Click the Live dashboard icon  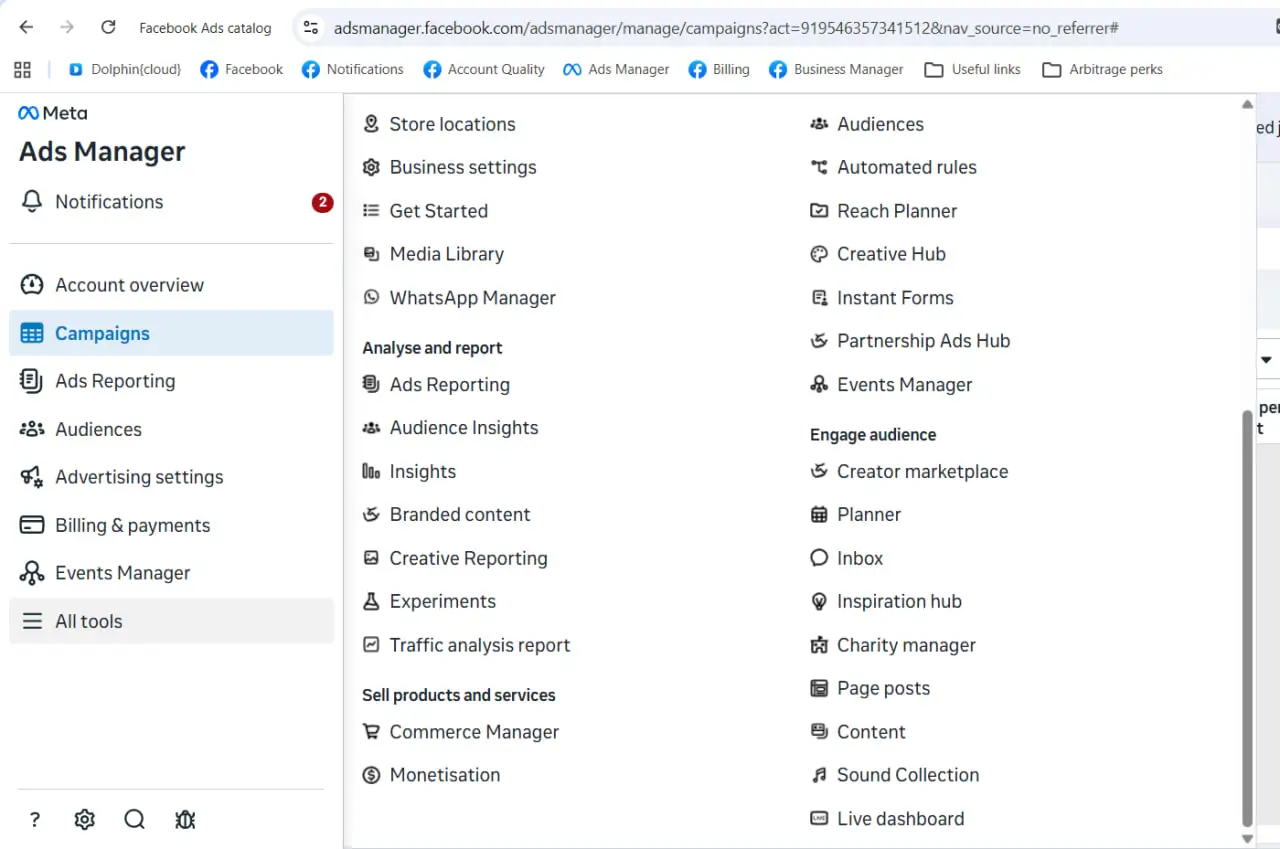[819, 818]
